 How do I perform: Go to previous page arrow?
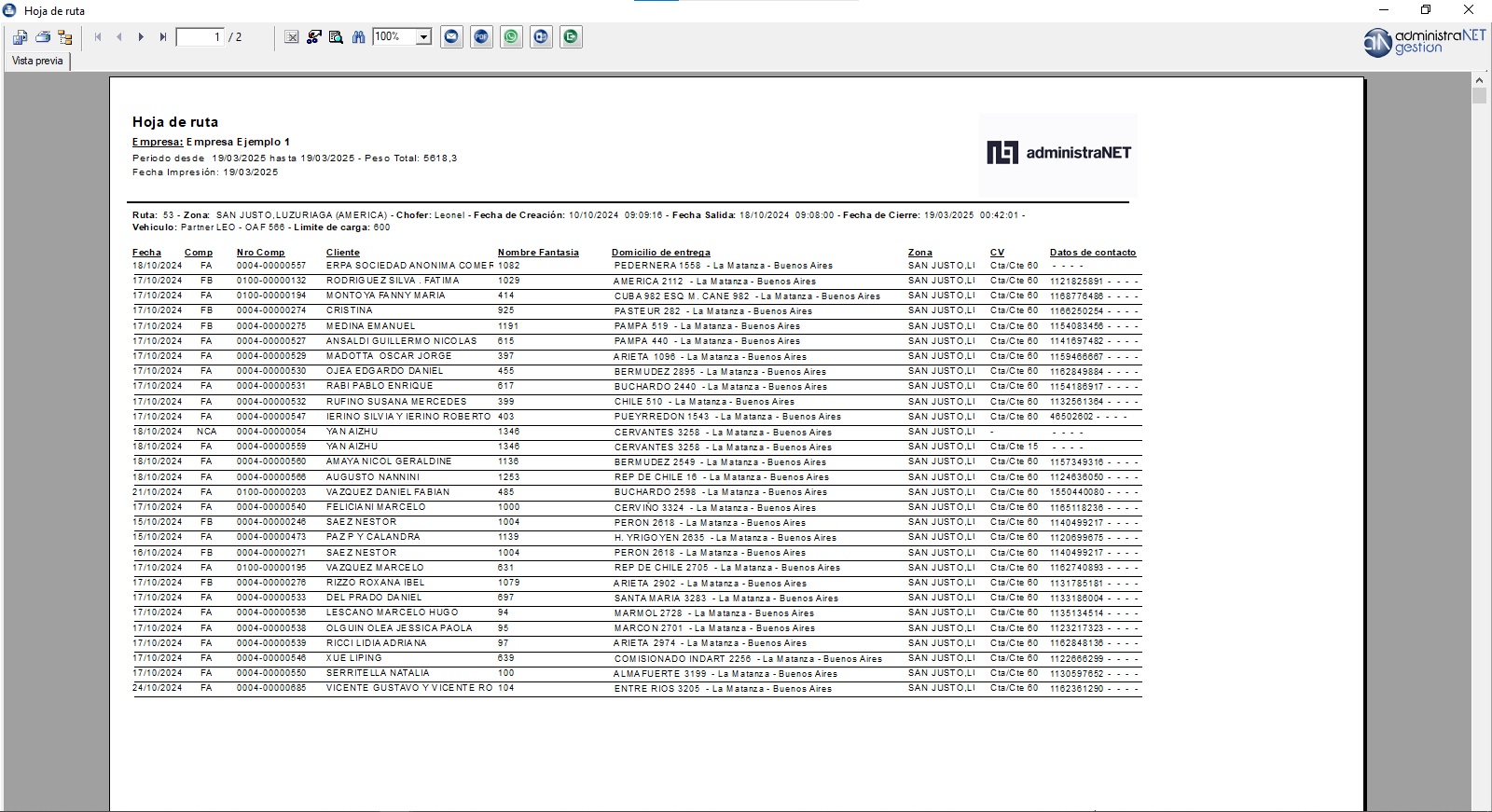[119, 37]
